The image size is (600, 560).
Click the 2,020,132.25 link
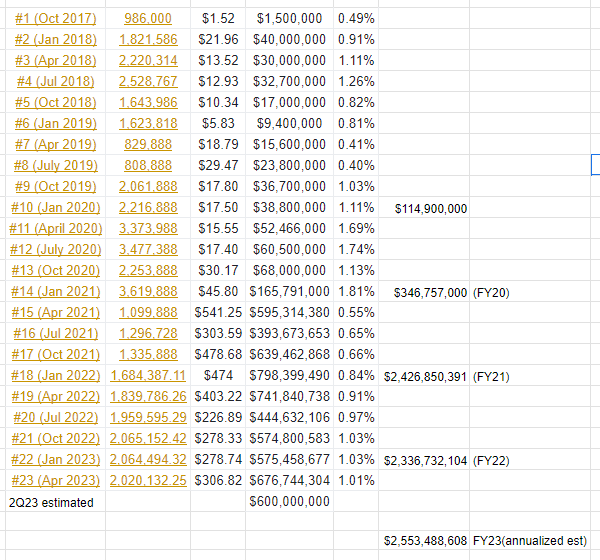point(148,481)
